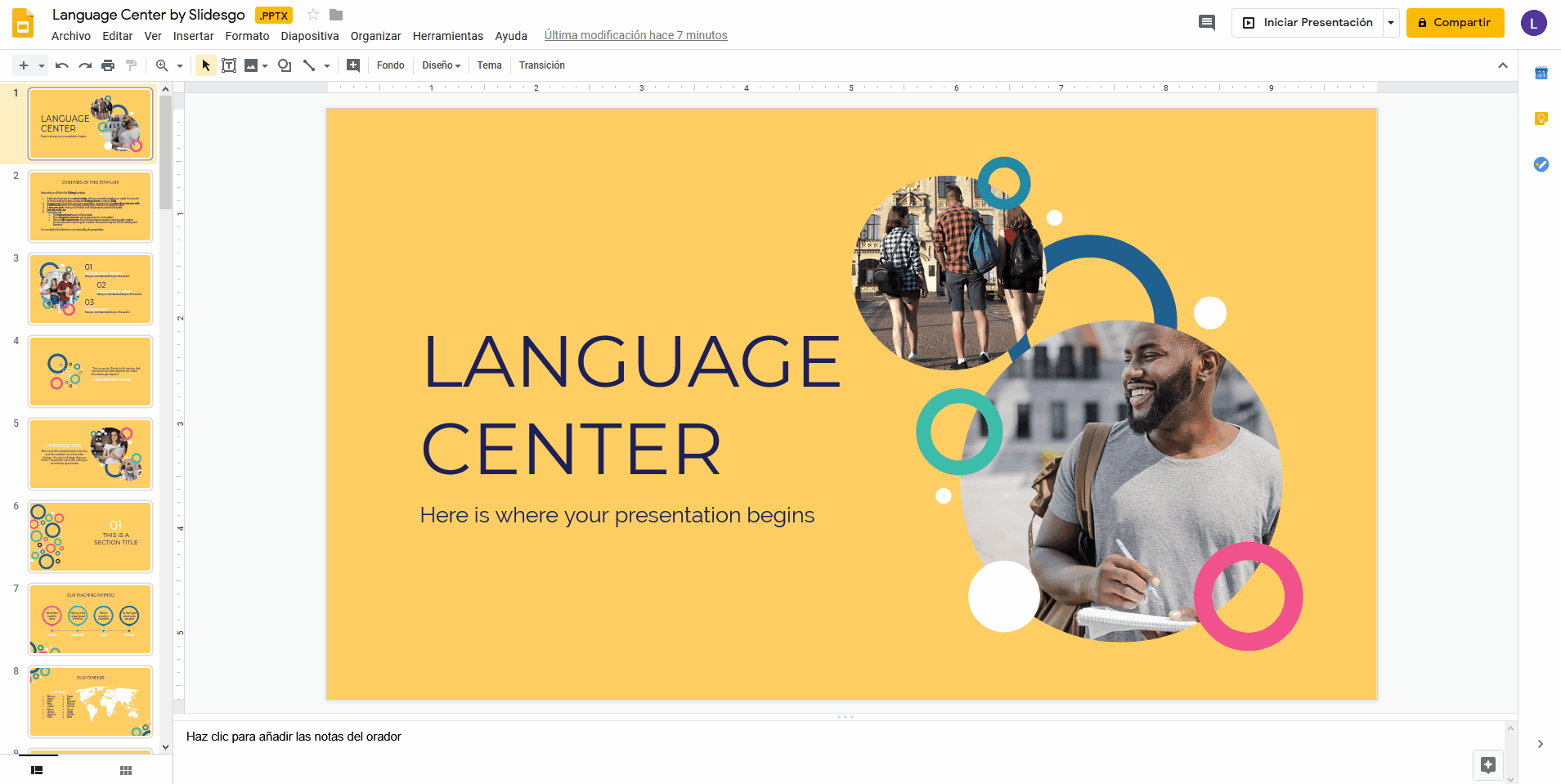
Task: Open Google Tasks side panel icon
Action: [x=1541, y=164]
